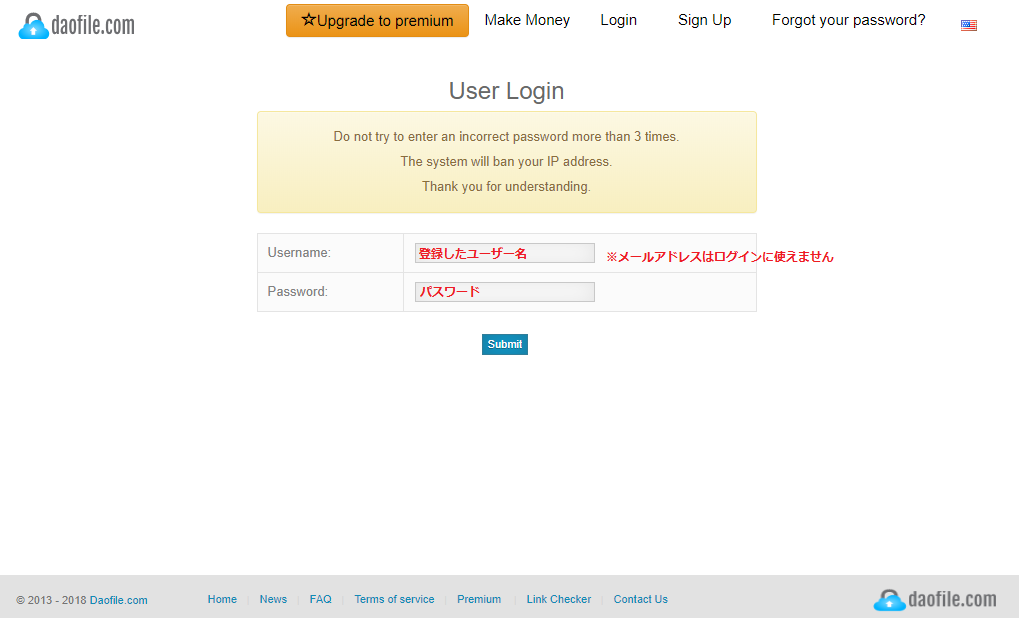Go to Login in top navigation
Image resolution: width=1019 pixels, height=618 pixels.
point(619,20)
